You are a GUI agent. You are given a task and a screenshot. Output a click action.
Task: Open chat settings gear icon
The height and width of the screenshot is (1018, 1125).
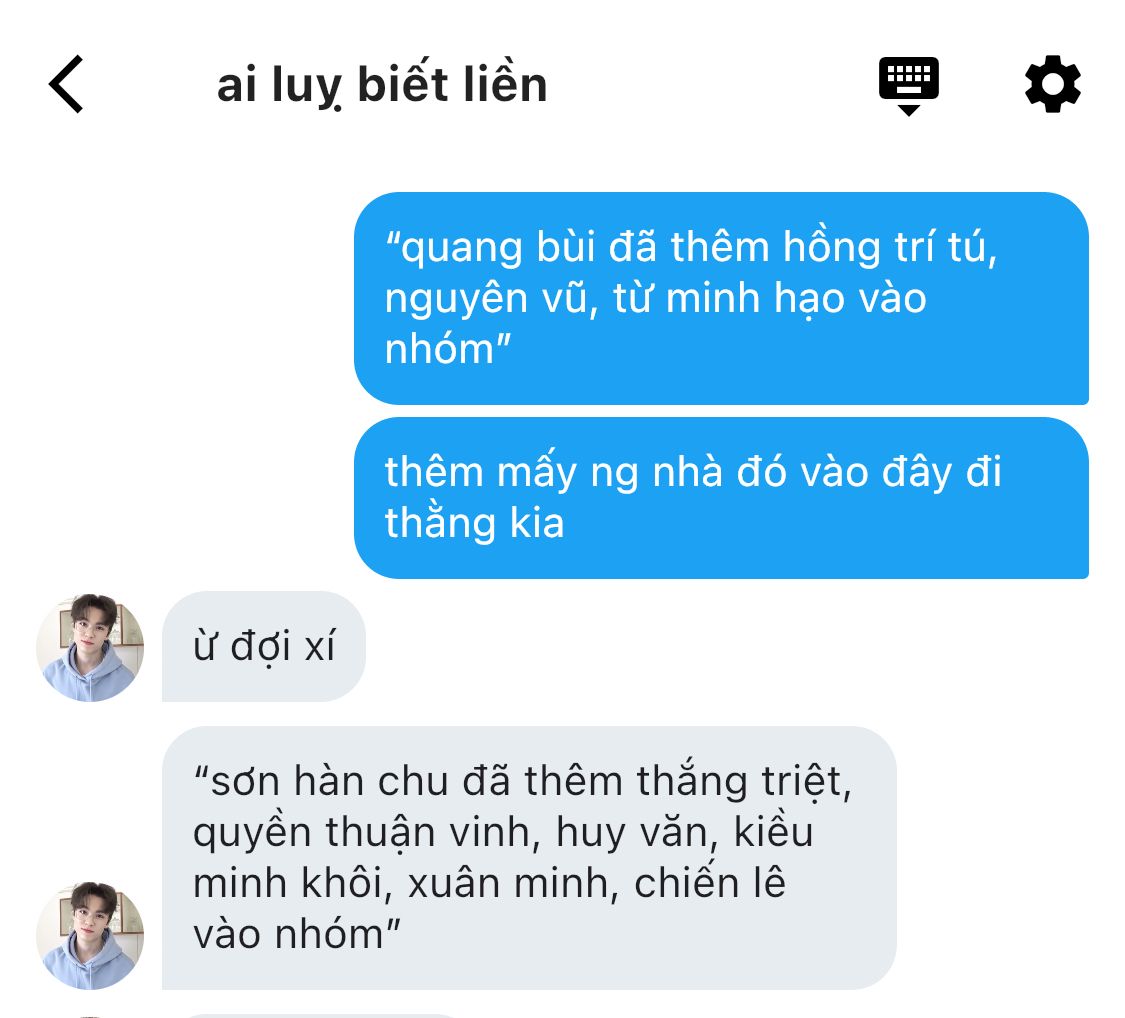point(1052,84)
